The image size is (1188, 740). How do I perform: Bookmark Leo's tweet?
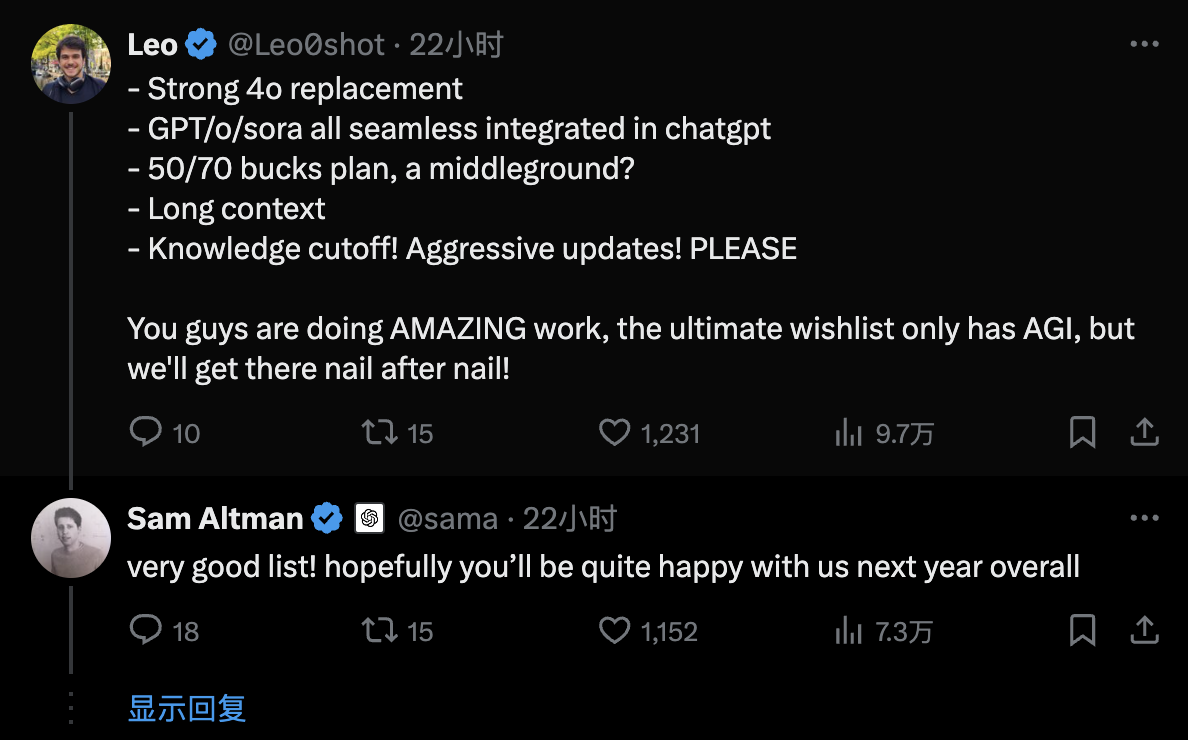[x=1082, y=432]
